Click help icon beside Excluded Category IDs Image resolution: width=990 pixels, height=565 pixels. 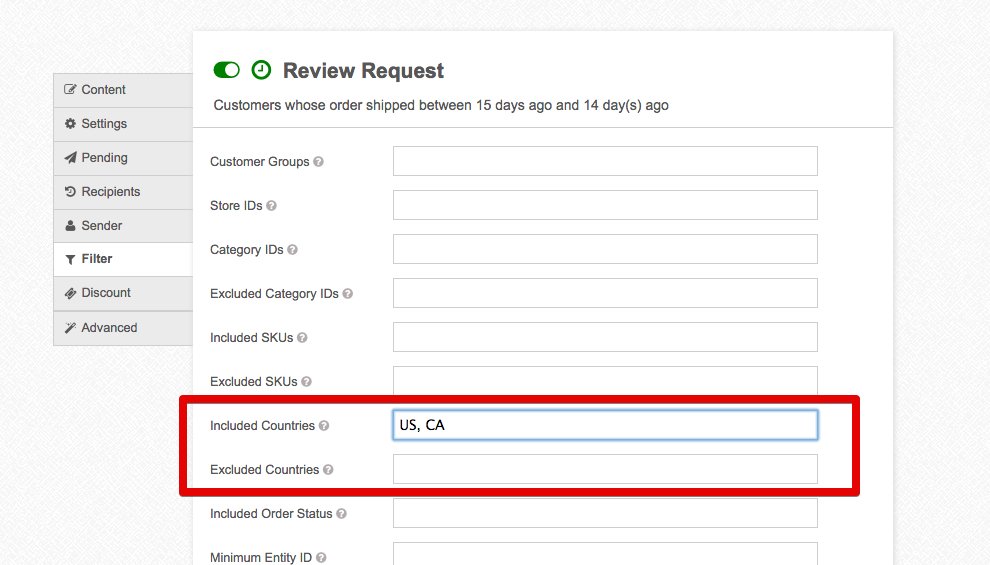pyautogui.click(x=348, y=294)
